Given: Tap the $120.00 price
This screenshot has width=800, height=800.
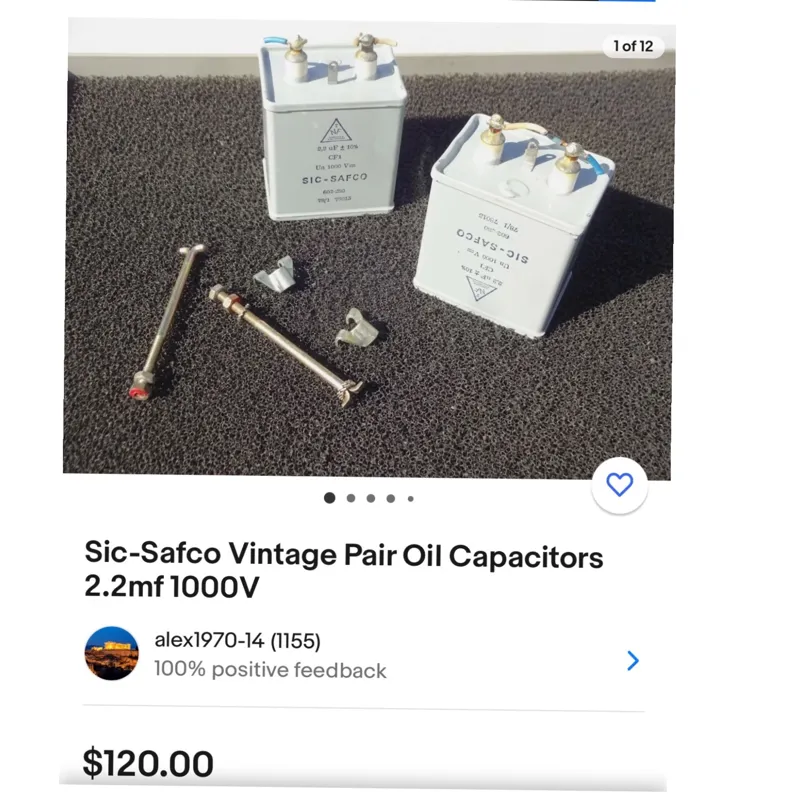Looking at the screenshot, I should tap(148, 764).
